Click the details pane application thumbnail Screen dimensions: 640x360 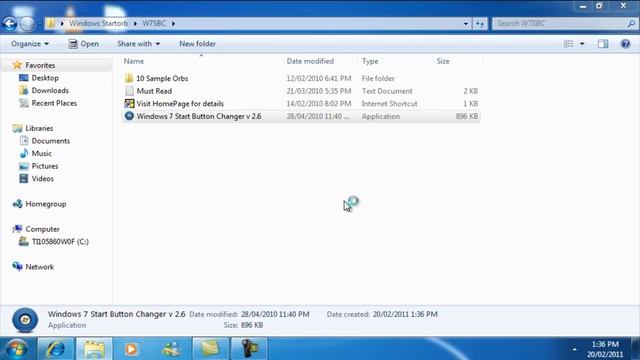[25, 320]
